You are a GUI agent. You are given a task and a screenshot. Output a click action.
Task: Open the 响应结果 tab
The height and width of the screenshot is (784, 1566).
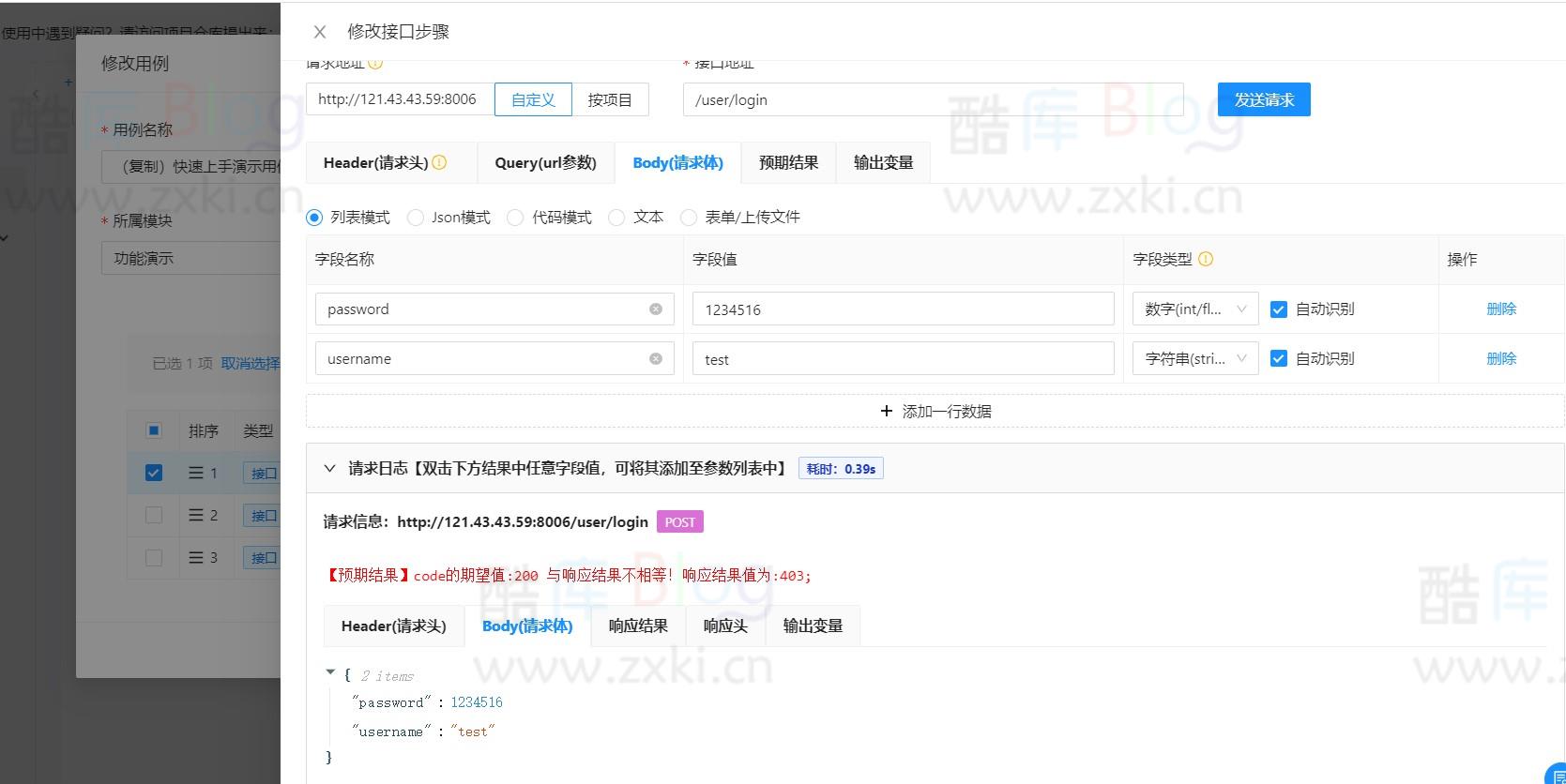click(638, 626)
